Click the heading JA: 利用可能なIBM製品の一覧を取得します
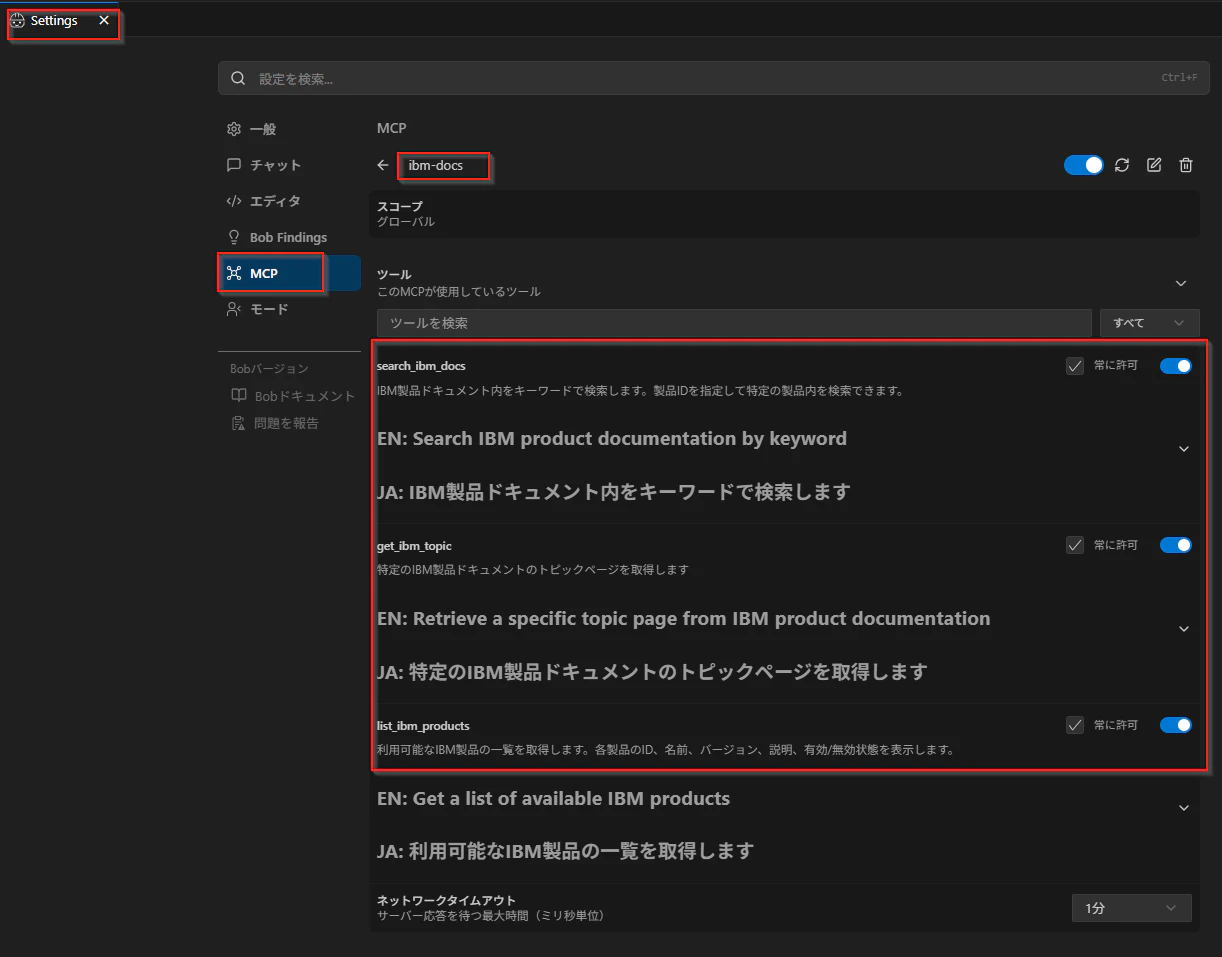1222x957 pixels. (x=565, y=851)
